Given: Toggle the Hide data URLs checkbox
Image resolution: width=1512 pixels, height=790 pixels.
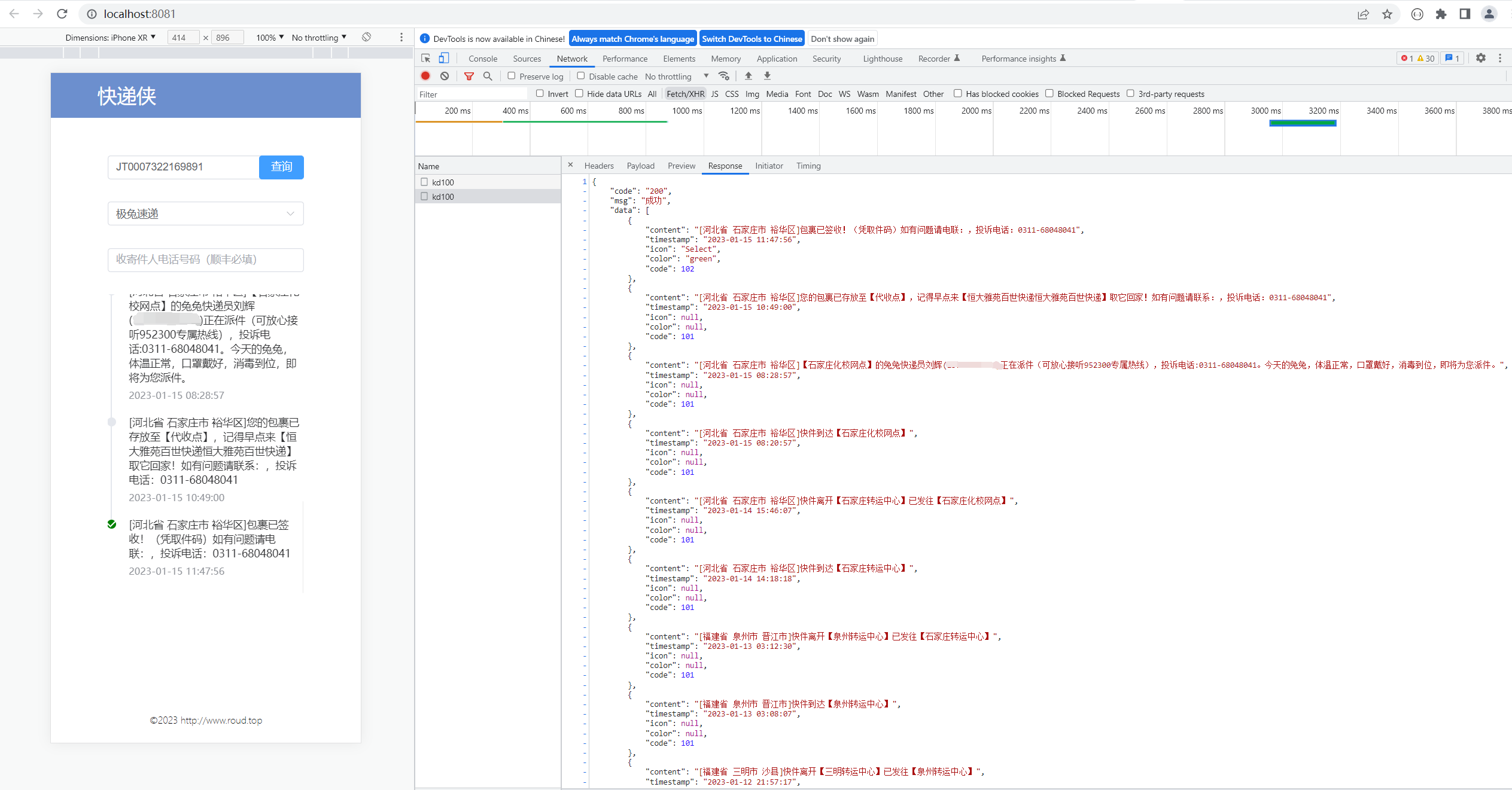Looking at the screenshot, I should (579, 93).
